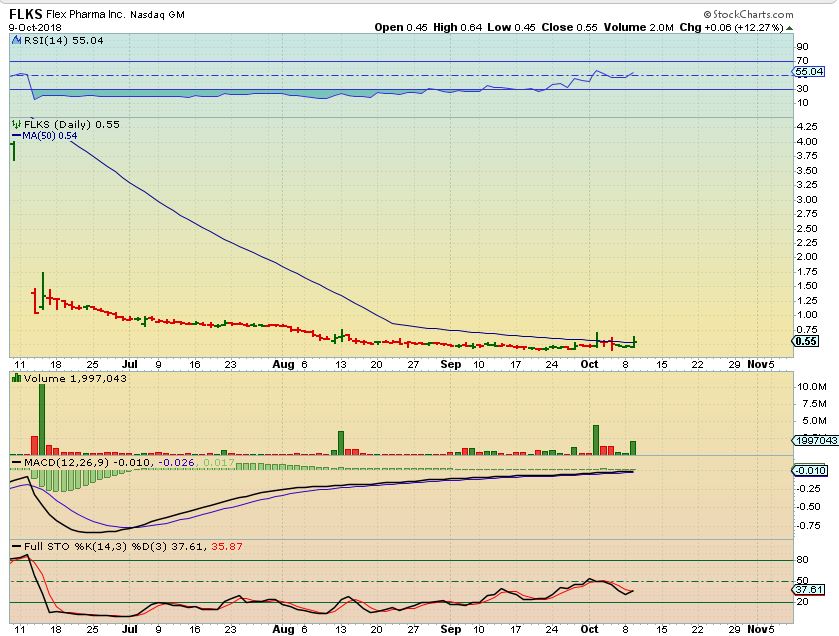Click the 9-Oct-2018 date label

coord(30,28)
